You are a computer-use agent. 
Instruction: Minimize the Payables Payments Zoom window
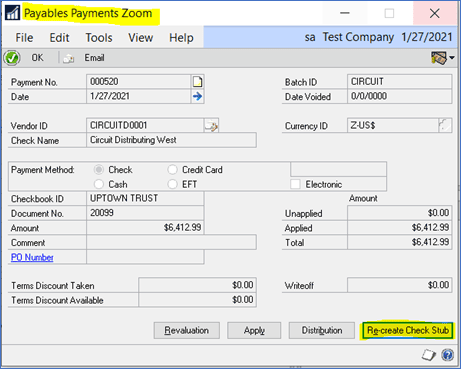coord(345,13)
